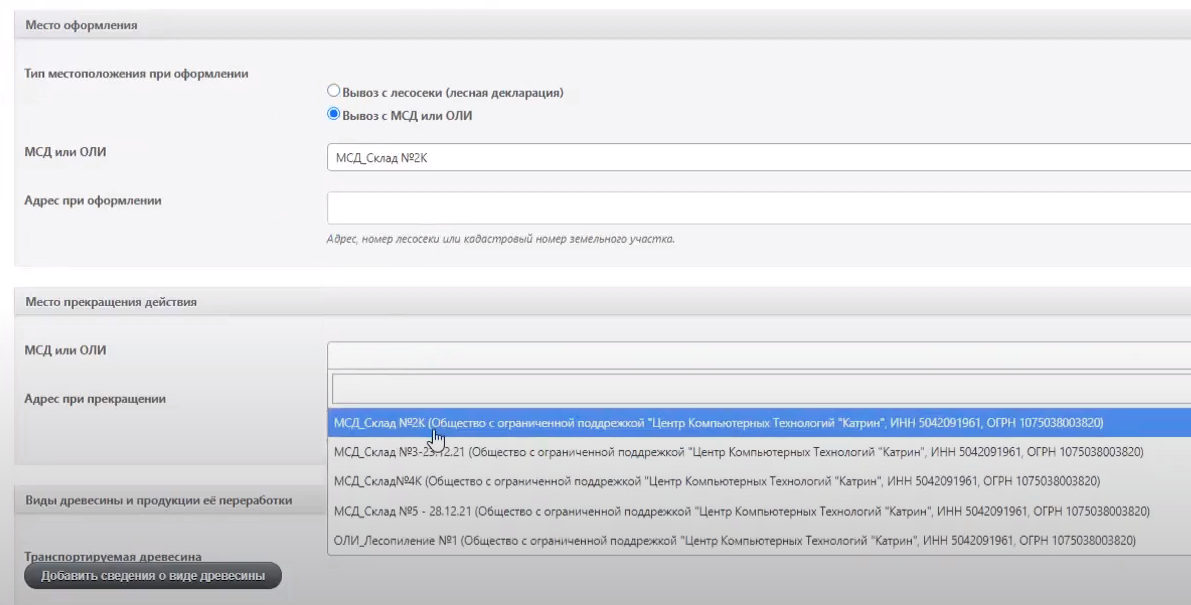Pick the "МСД_Склад №5 - 28.12.21" option
This screenshot has width=1191, height=605.
[x=741, y=511]
